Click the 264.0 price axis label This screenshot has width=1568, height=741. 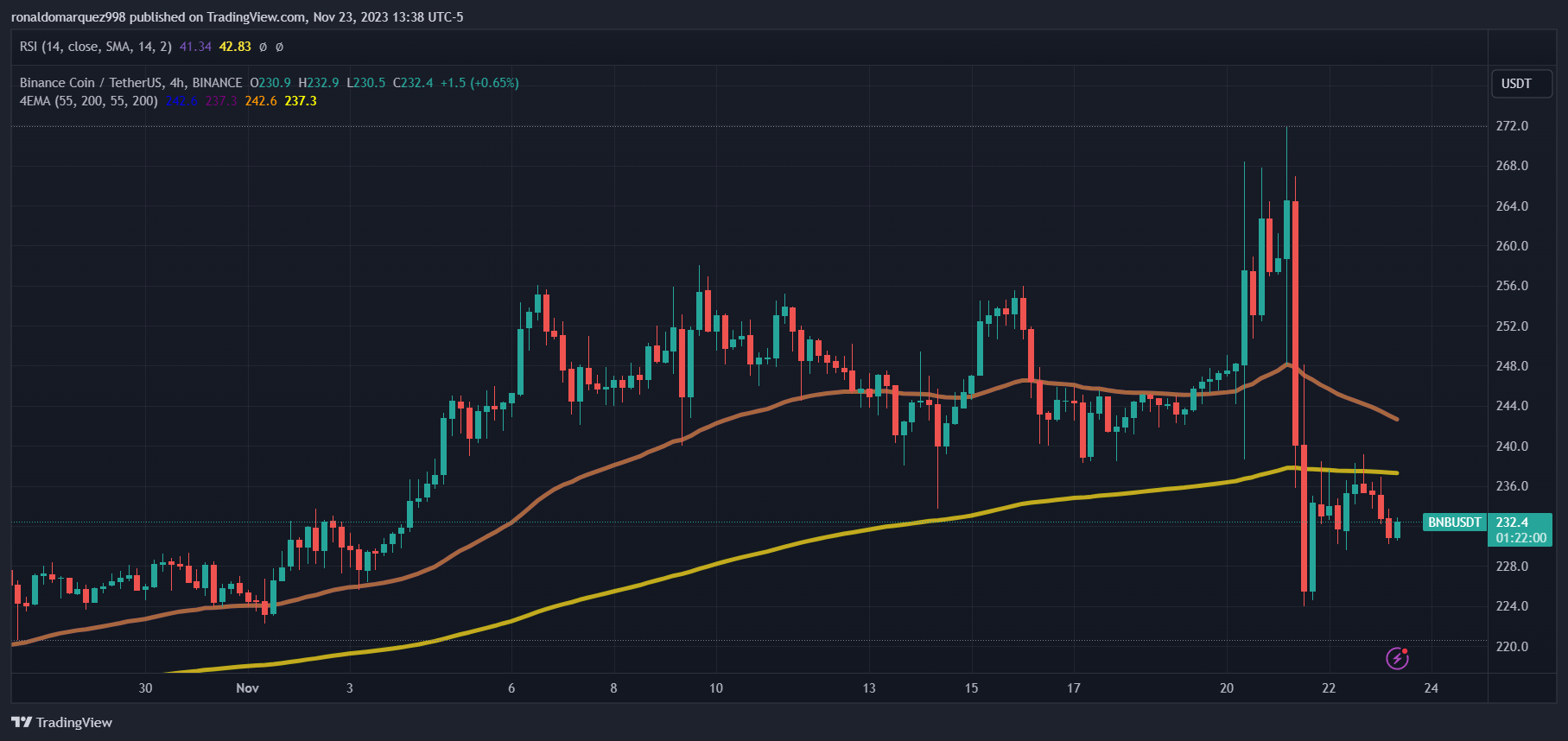pos(1512,206)
